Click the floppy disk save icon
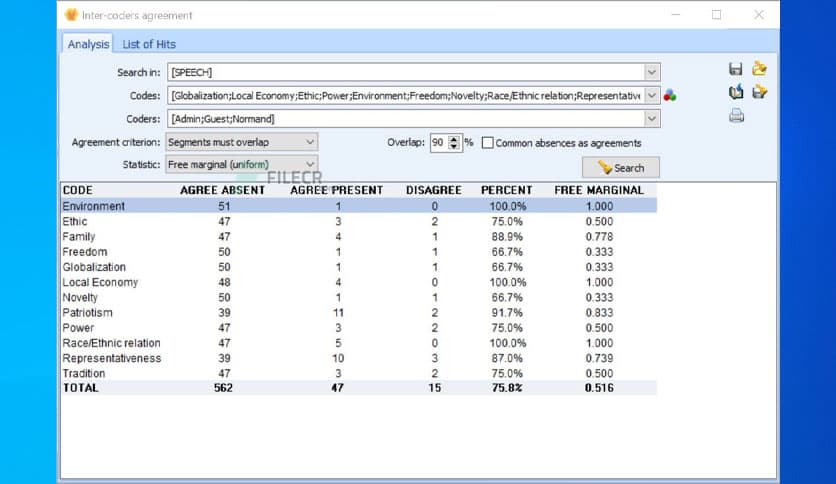 pos(736,69)
